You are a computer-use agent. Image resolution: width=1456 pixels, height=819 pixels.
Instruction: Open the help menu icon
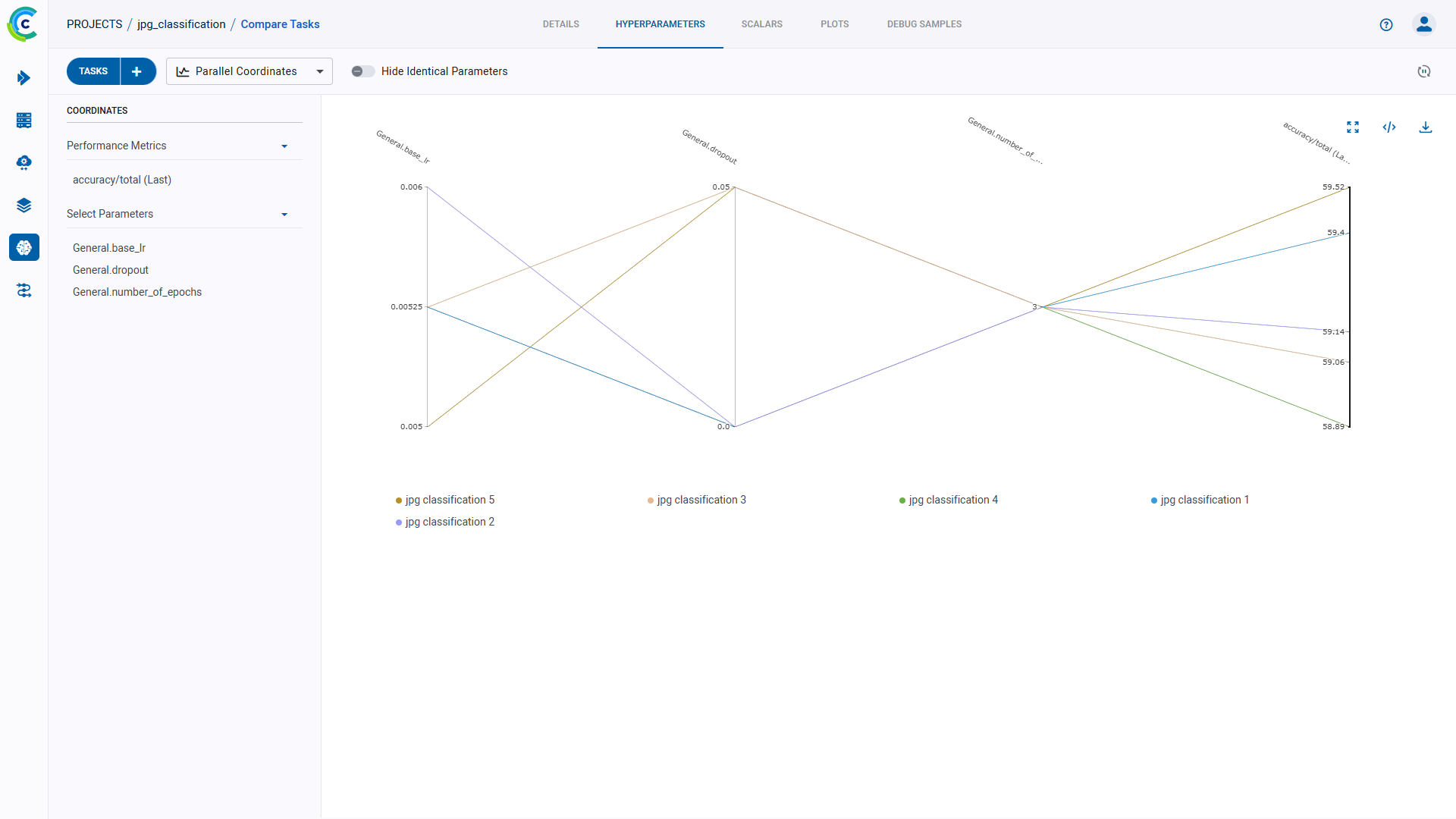pyautogui.click(x=1386, y=24)
